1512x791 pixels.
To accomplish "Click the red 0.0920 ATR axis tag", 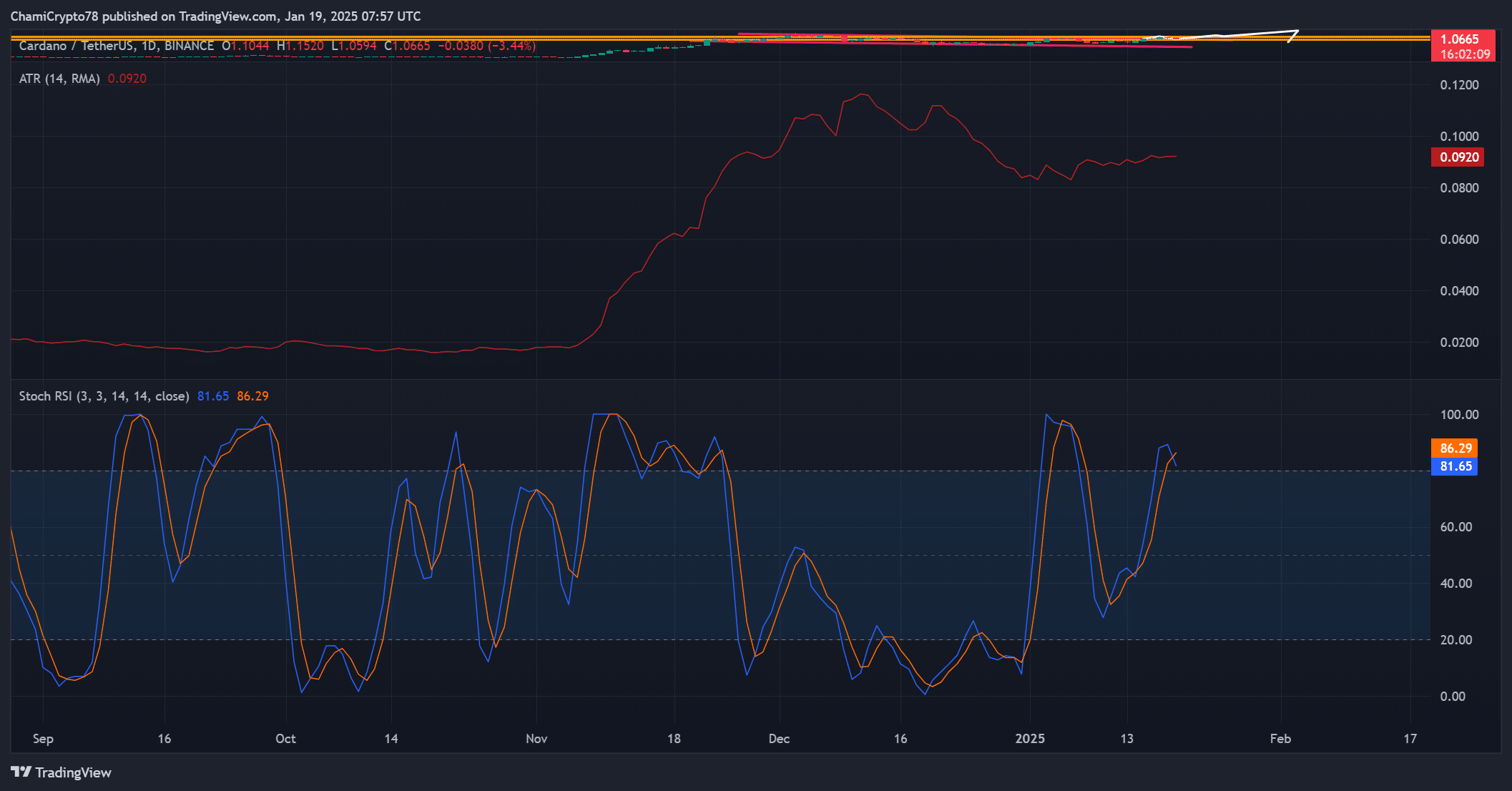I will pyautogui.click(x=1458, y=157).
